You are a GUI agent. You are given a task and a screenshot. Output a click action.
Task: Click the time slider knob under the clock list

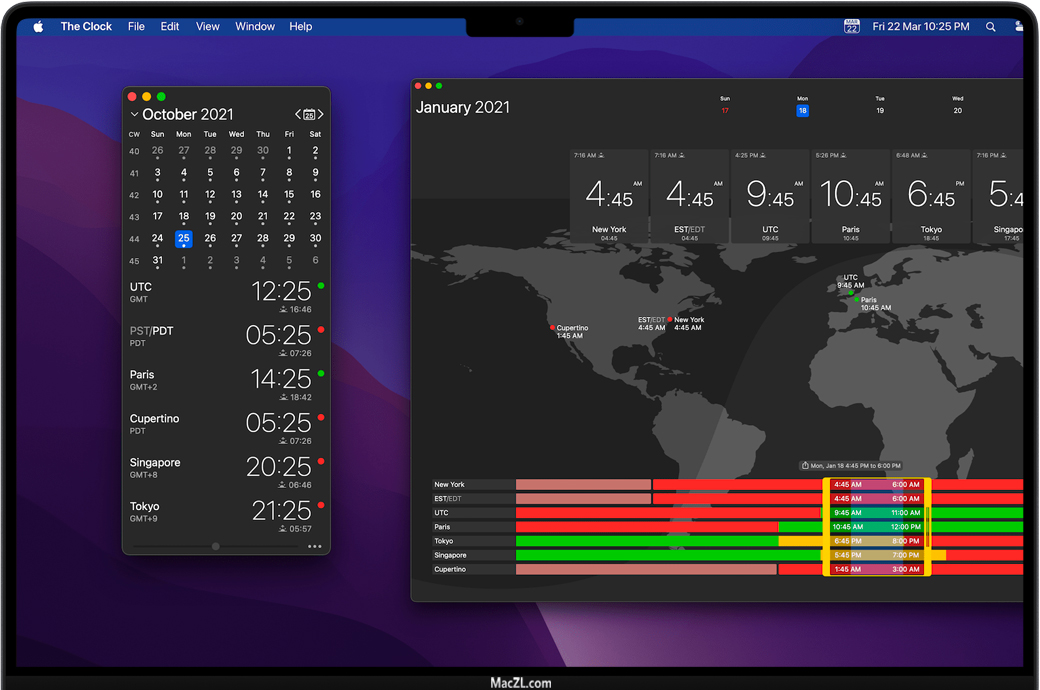[x=216, y=547]
